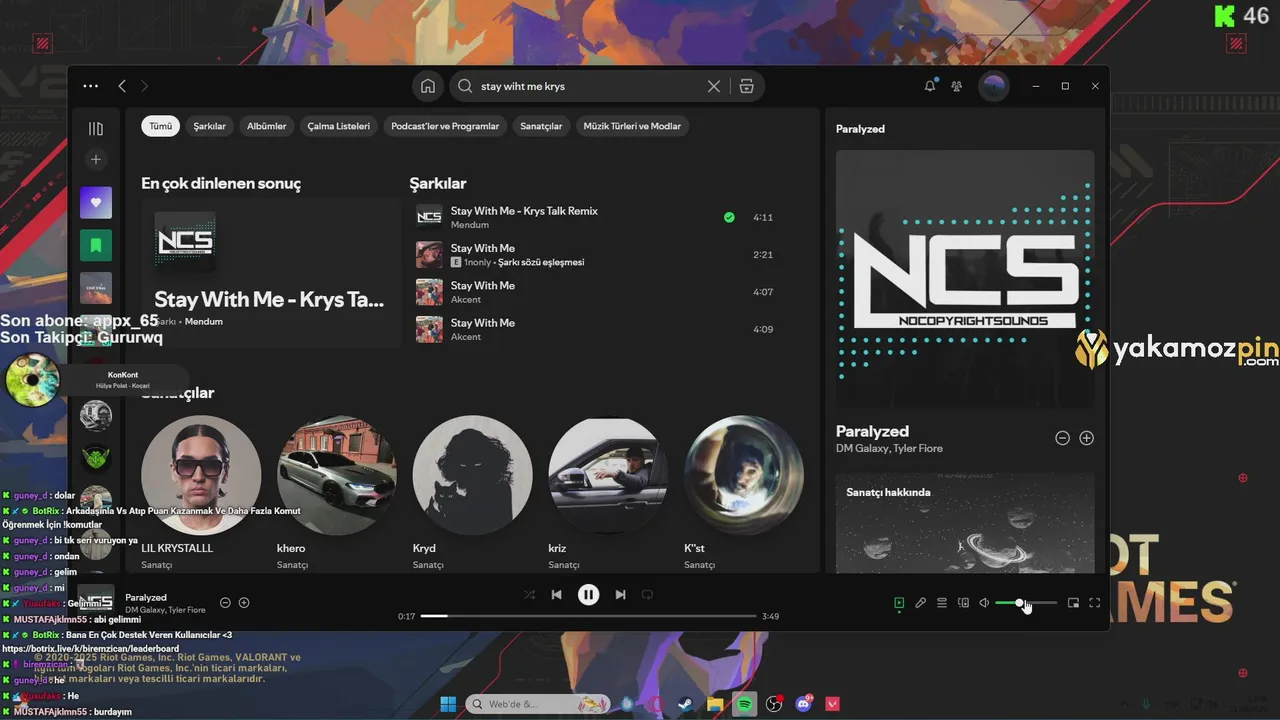Click green check on Krys Talk Remix
This screenshot has height=720, width=1280.
click(729, 217)
